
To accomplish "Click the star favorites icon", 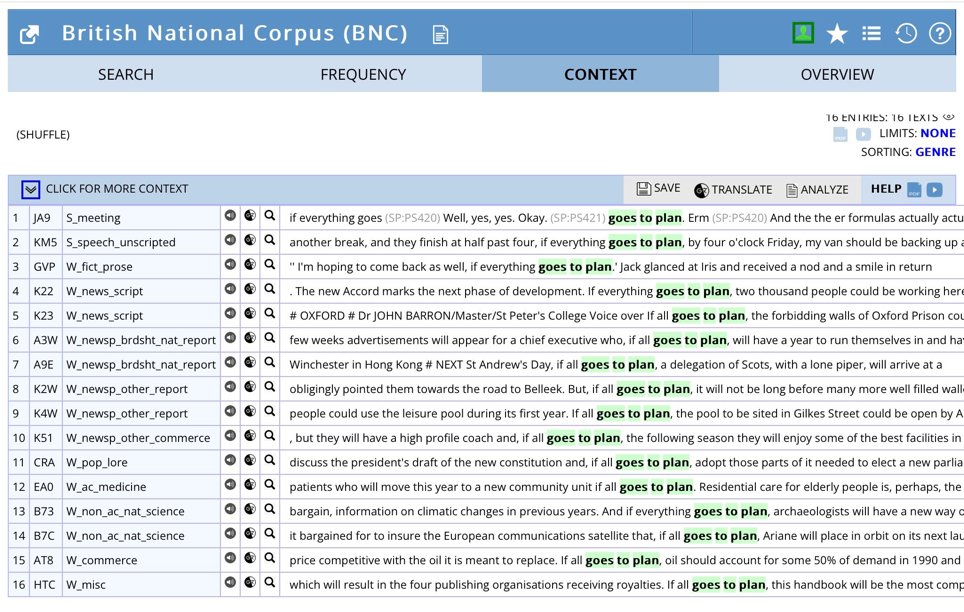I will tap(837, 33).
